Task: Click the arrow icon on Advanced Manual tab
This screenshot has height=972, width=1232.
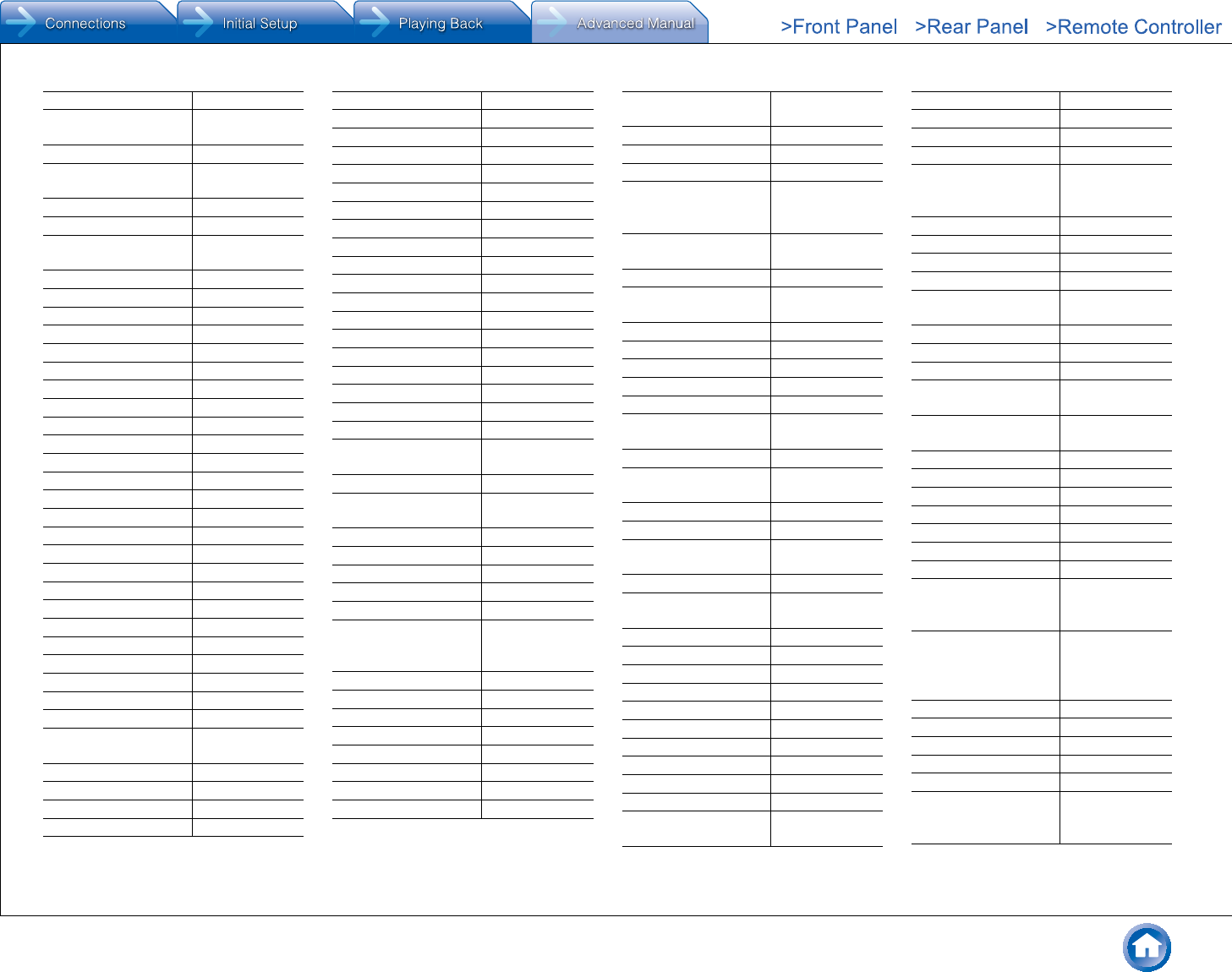Action: click(x=552, y=22)
